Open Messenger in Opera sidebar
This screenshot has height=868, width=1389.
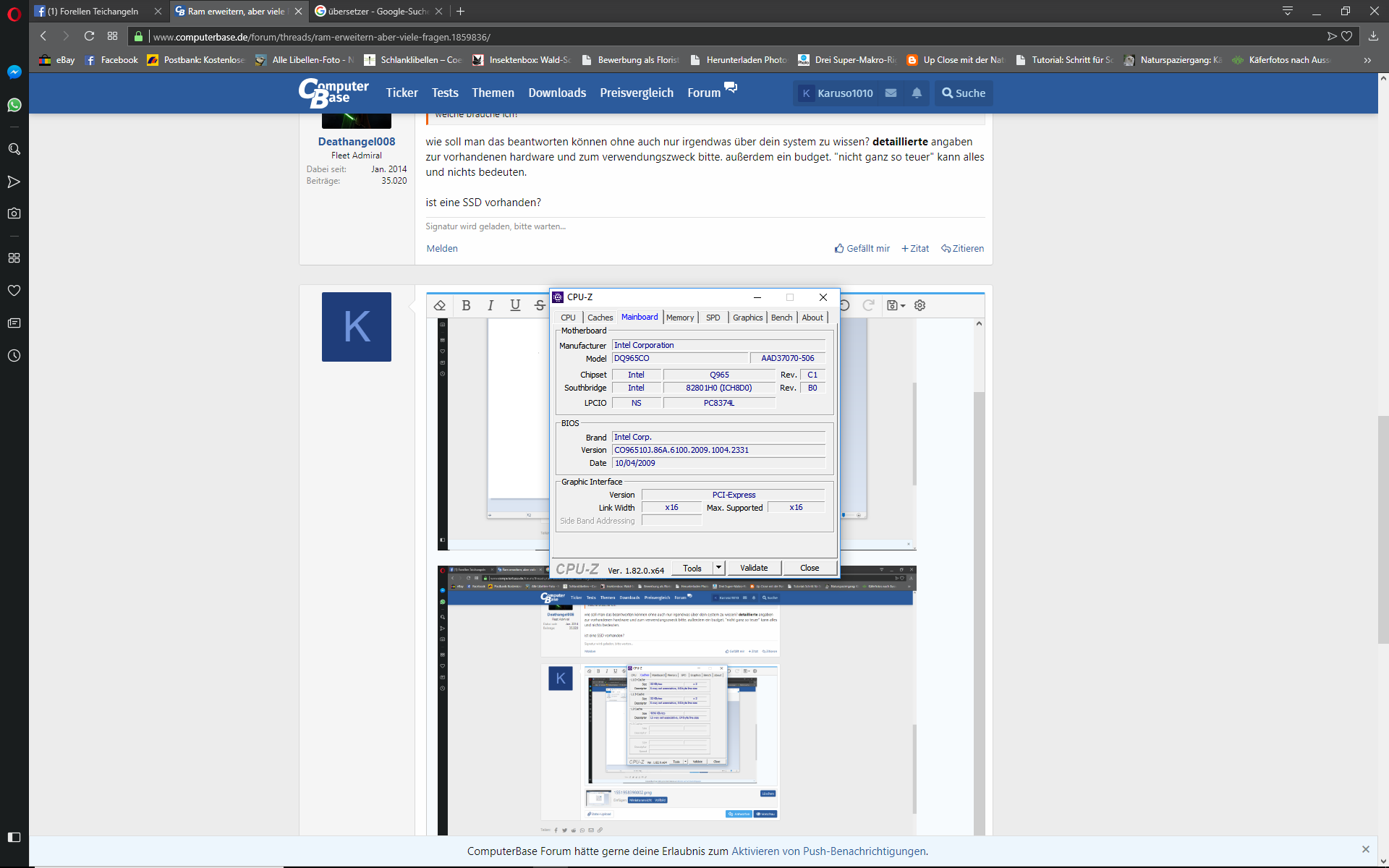pyautogui.click(x=14, y=72)
